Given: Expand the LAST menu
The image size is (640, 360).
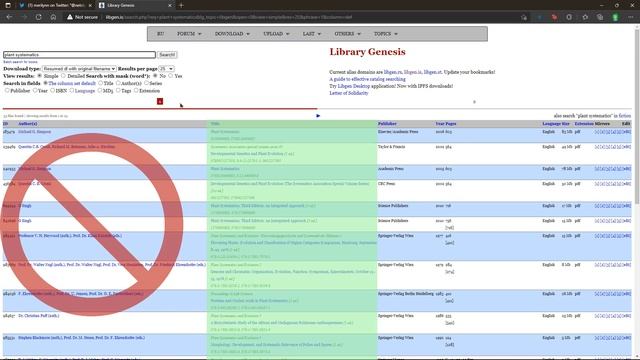Looking at the screenshot, I should [x=312, y=34].
